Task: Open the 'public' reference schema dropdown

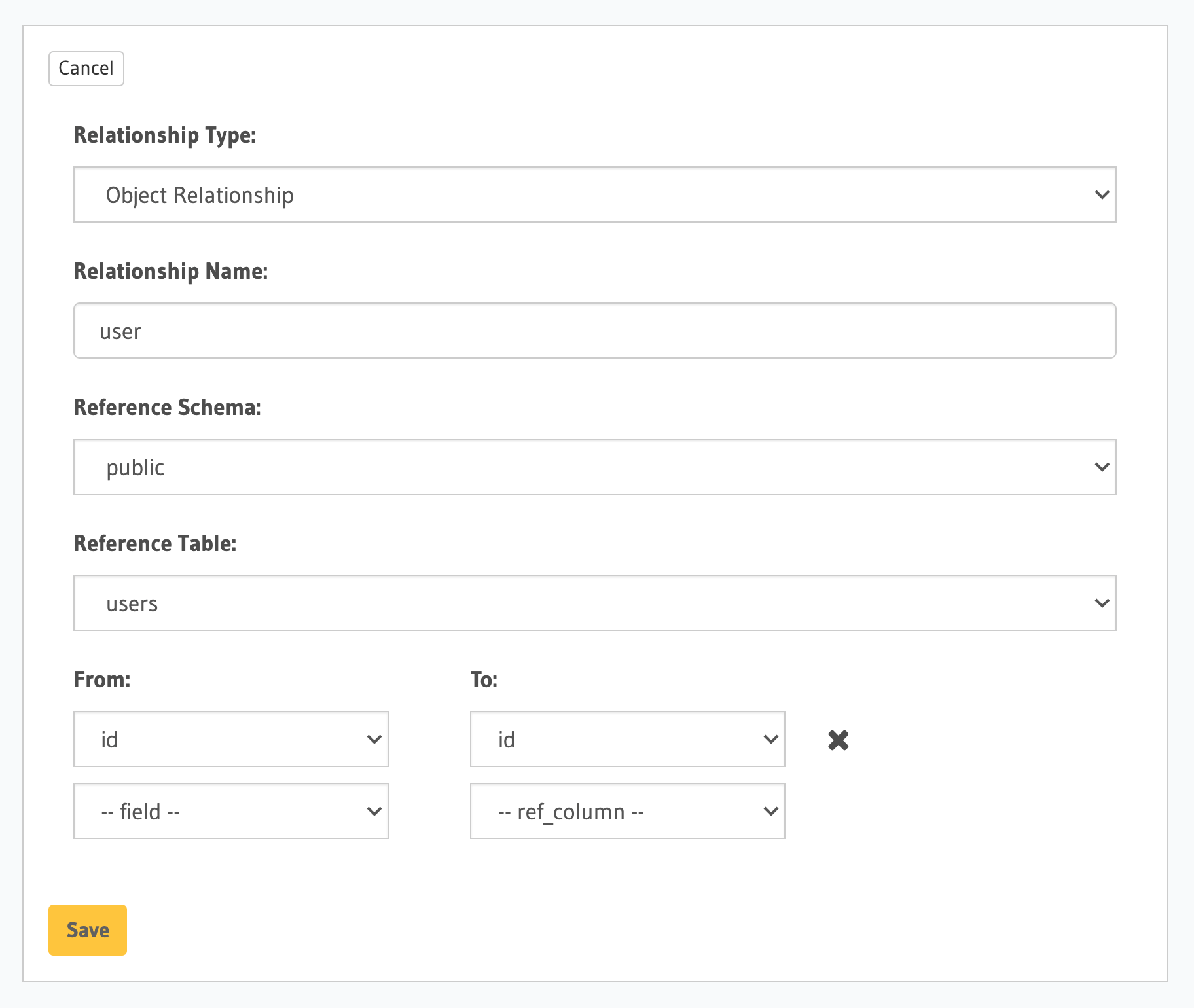Action: (x=594, y=467)
